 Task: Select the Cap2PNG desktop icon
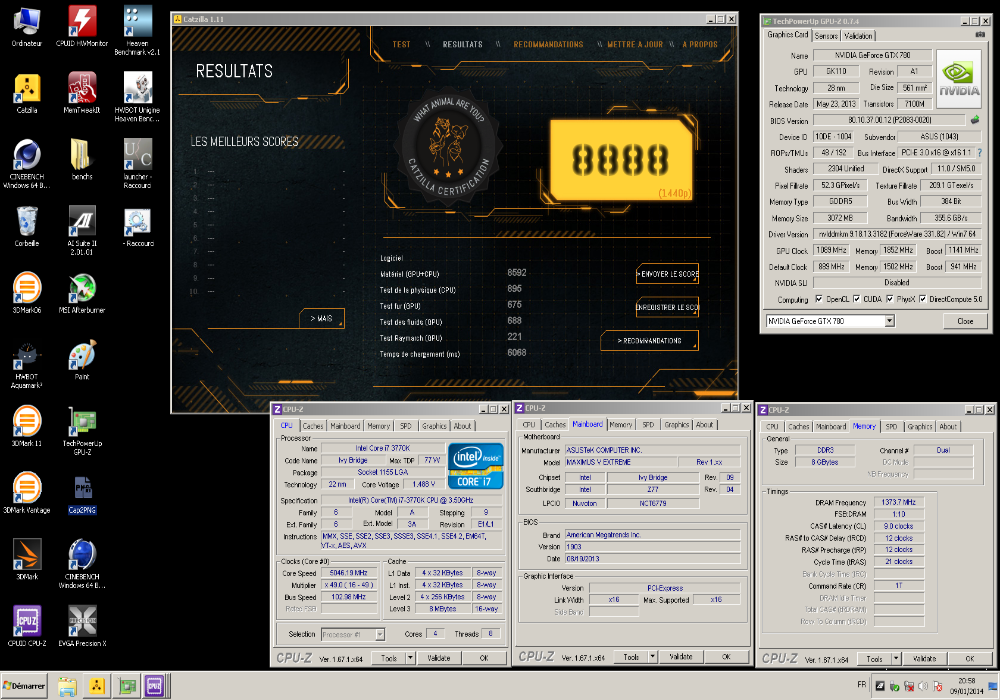pos(82,494)
